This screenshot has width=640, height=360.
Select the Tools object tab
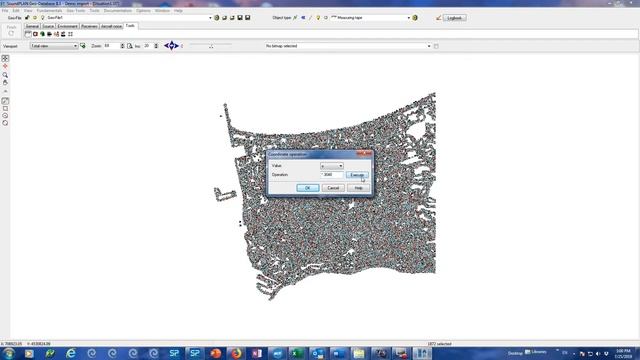pos(130,26)
